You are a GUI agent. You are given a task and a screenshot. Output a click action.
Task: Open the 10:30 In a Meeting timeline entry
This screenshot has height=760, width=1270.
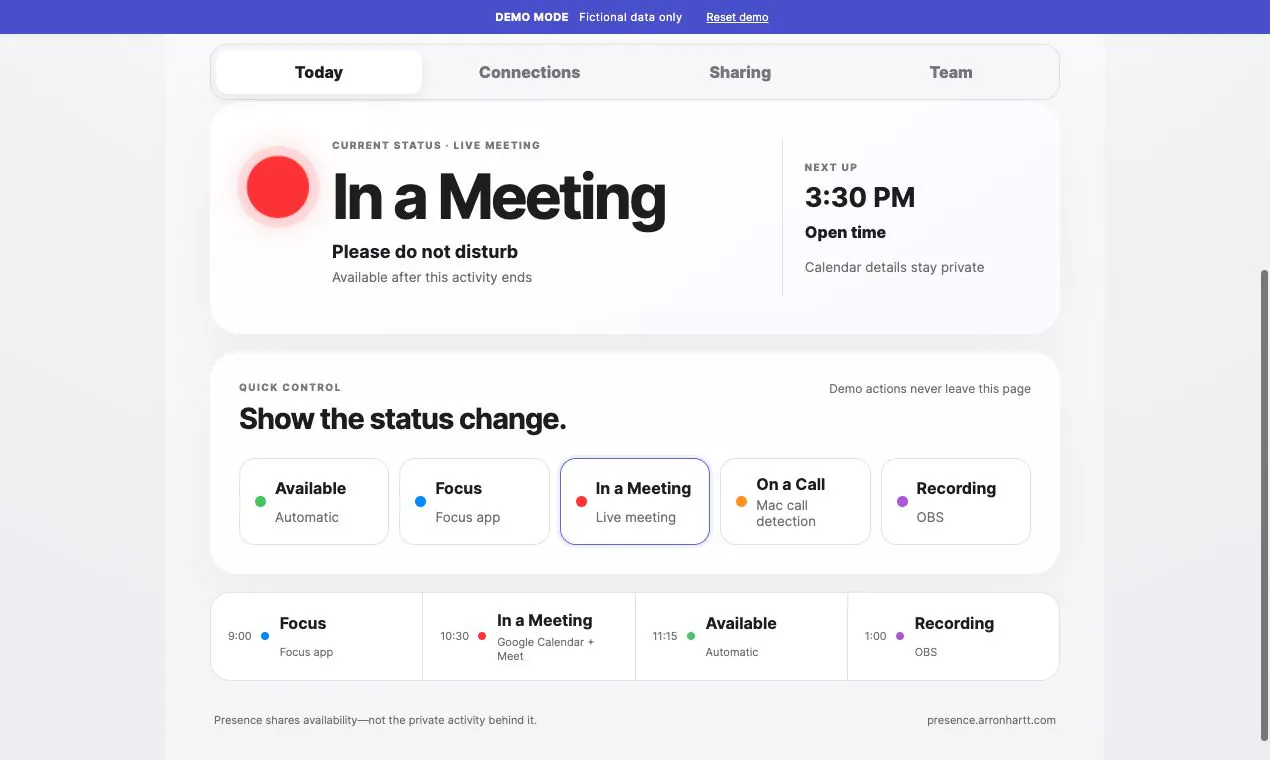pos(529,636)
